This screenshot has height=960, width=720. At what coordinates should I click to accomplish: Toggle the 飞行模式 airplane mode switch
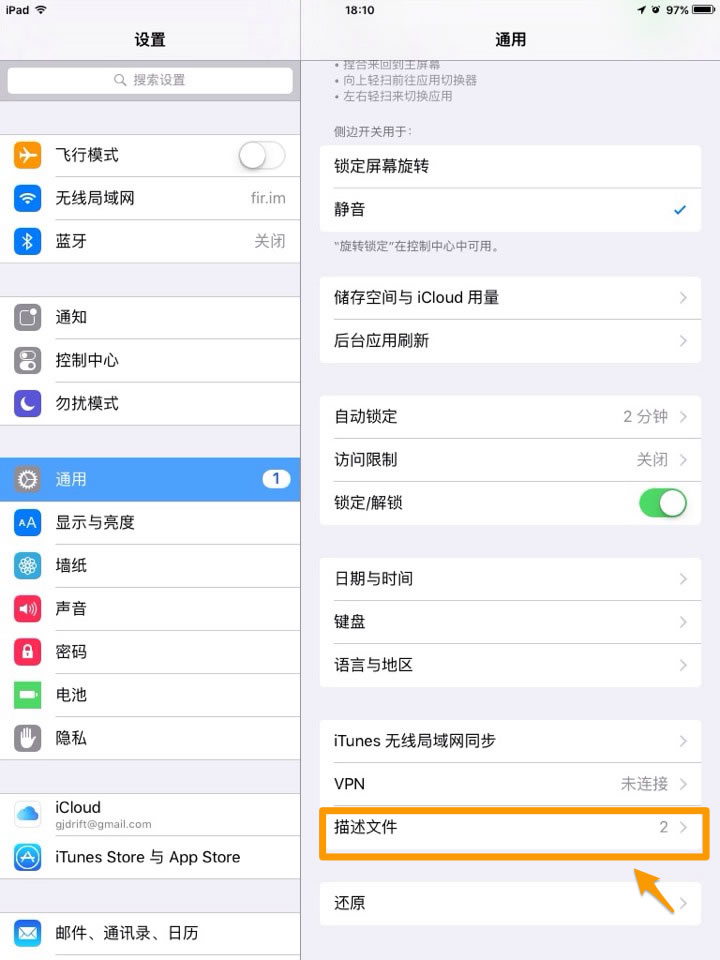tap(261, 155)
